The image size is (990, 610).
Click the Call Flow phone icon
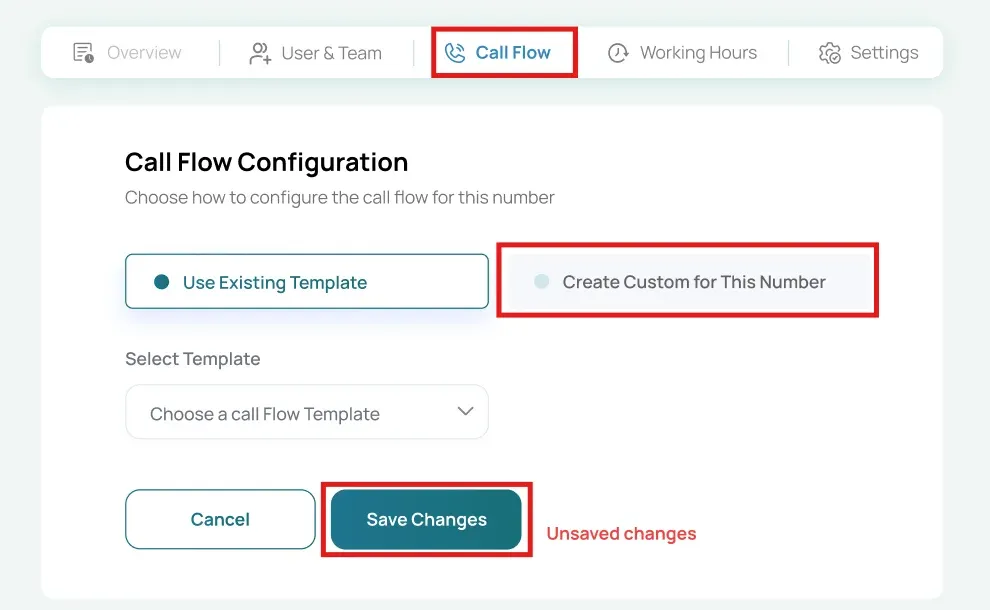tap(455, 53)
